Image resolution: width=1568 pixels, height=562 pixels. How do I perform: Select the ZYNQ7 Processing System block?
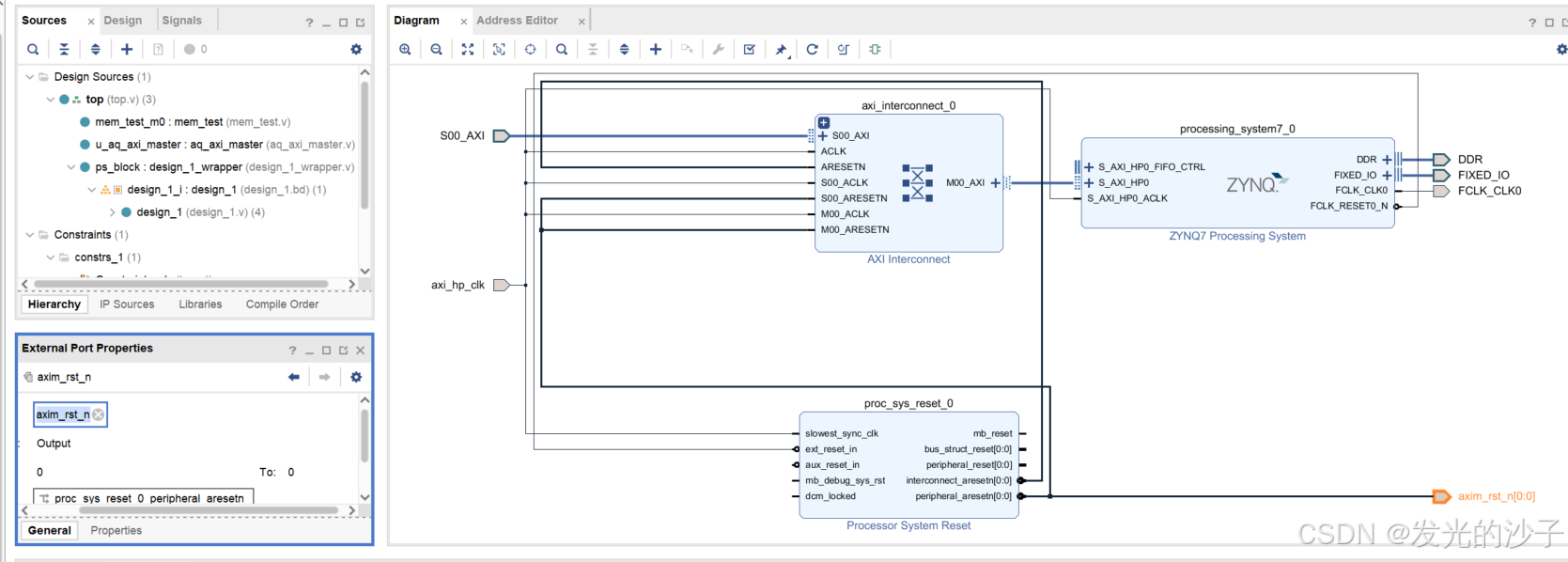[1237, 183]
